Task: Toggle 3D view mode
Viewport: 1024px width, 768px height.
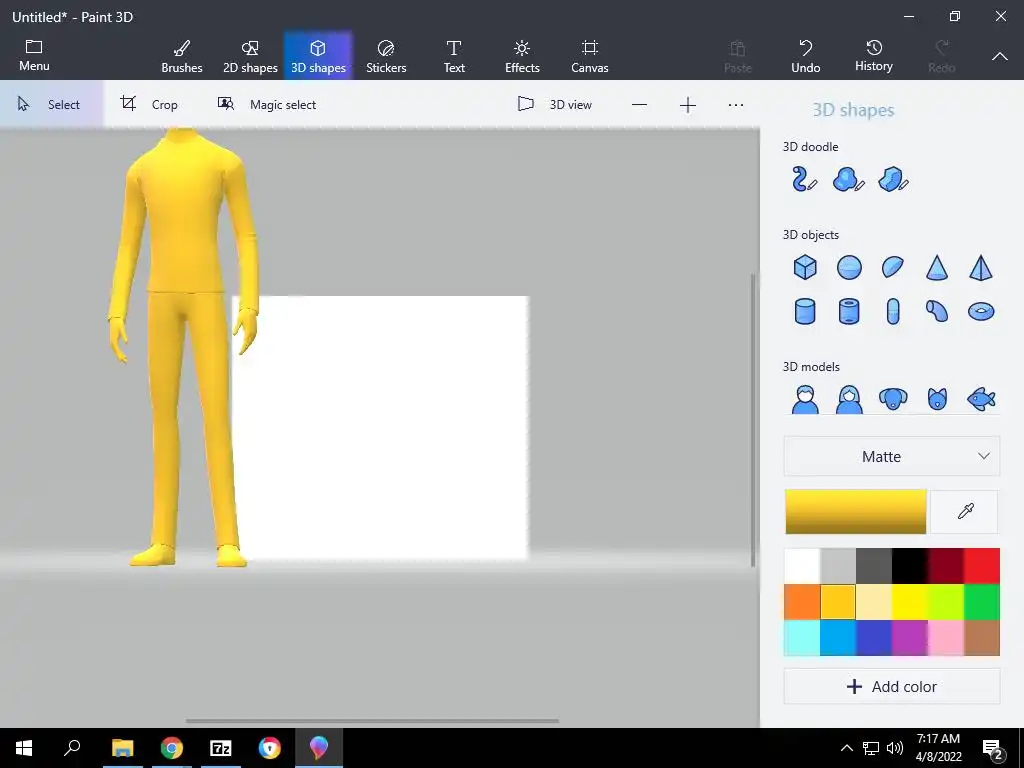Action: point(555,104)
